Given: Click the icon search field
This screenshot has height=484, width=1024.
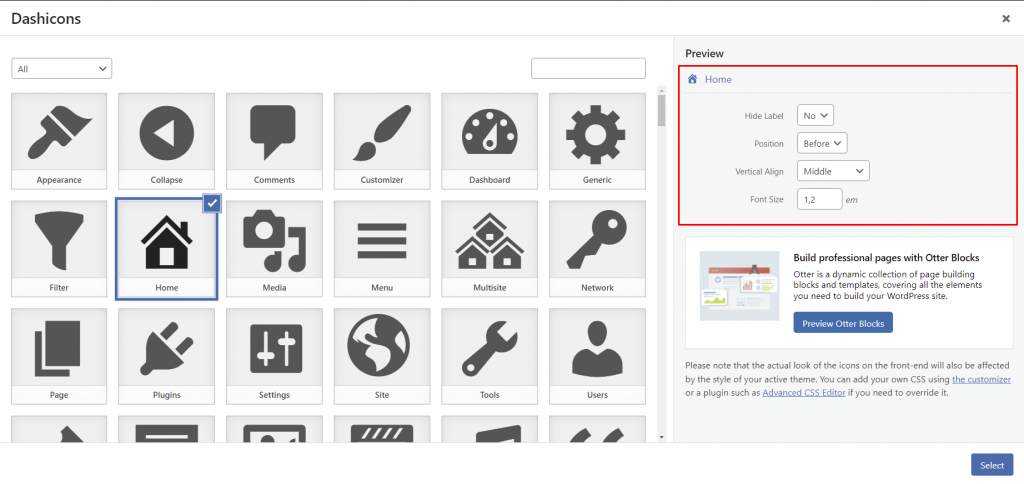Looking at the screenshot, I should [588, 69].
